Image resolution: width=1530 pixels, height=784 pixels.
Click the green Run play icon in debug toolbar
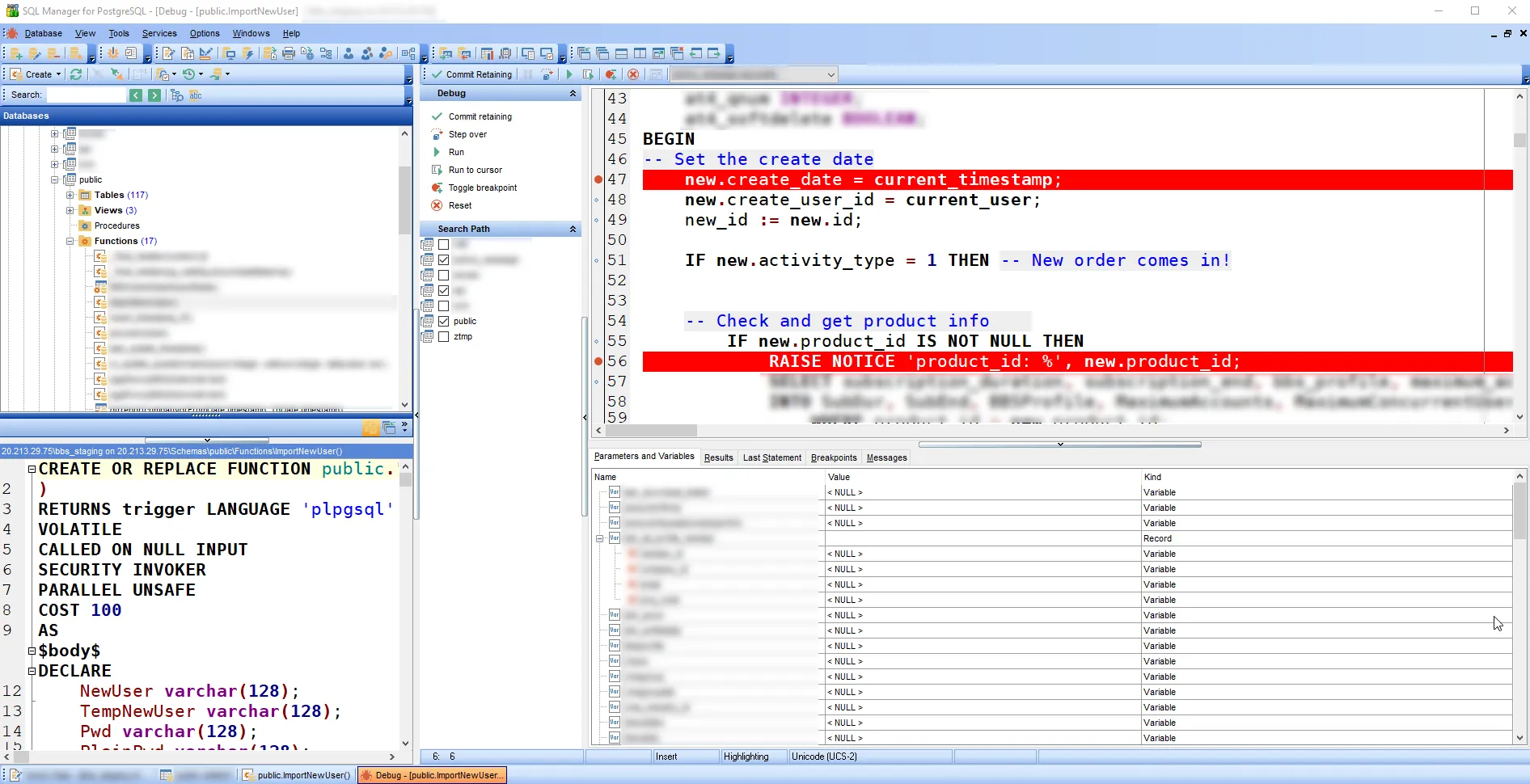[569, 74]
